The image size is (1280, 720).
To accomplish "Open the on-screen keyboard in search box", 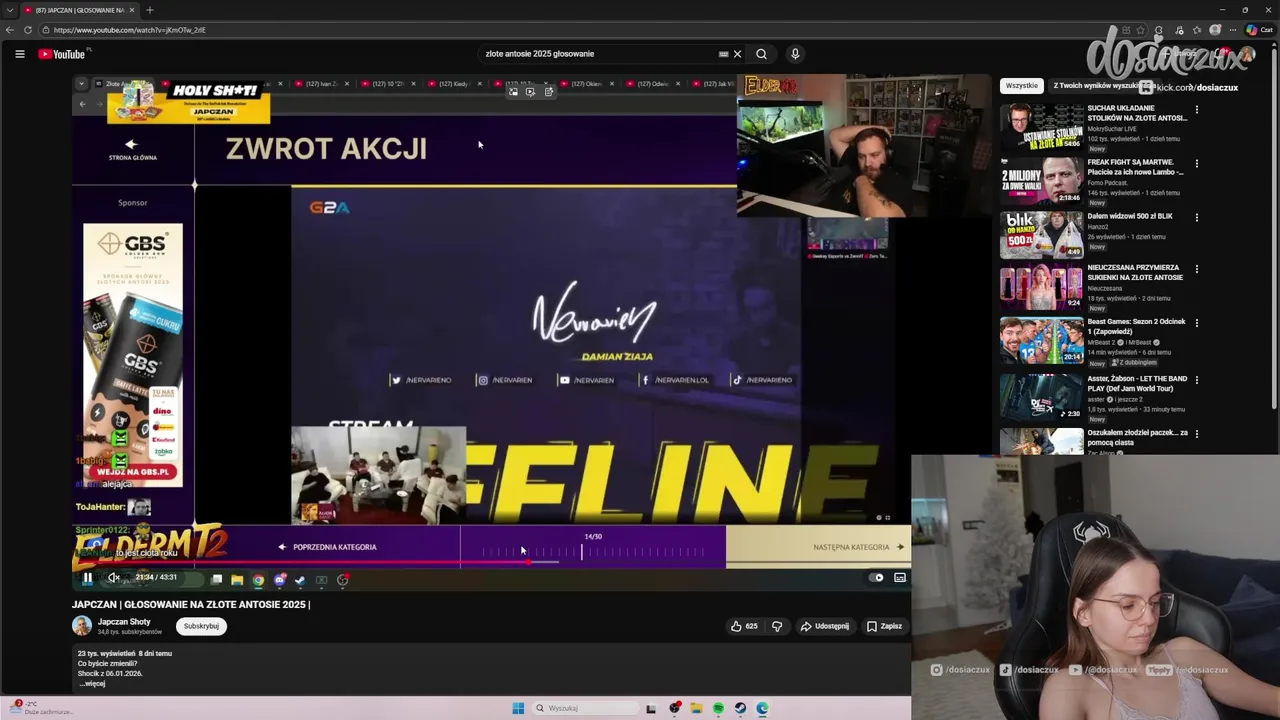I will point(723,54).
